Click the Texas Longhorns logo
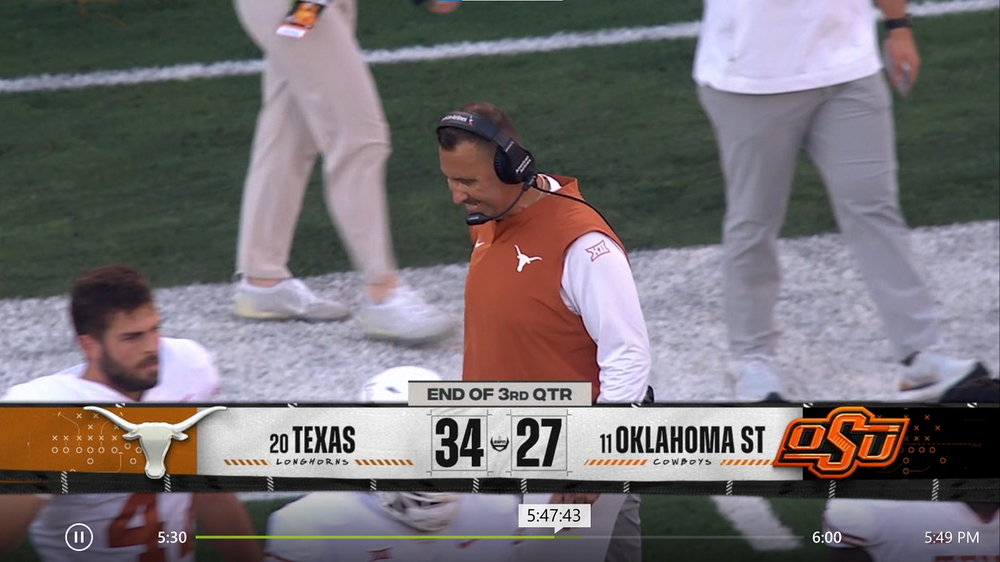The height and width of the screenshot is (562, 1000). click(x=154, y=440)
